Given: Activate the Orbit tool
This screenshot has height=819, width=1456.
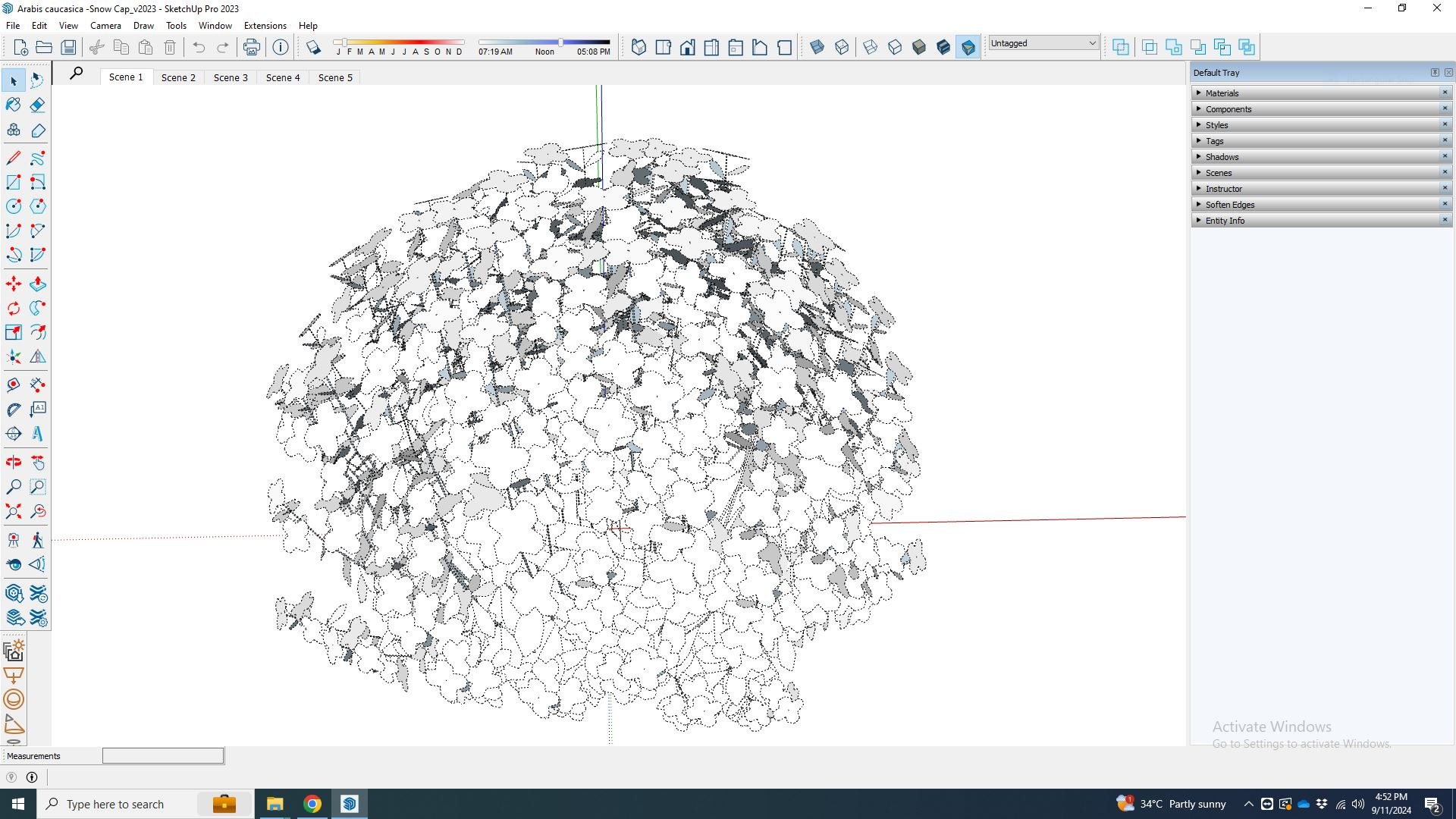Looking at the screenshot, I should click(x=14, y=463).
